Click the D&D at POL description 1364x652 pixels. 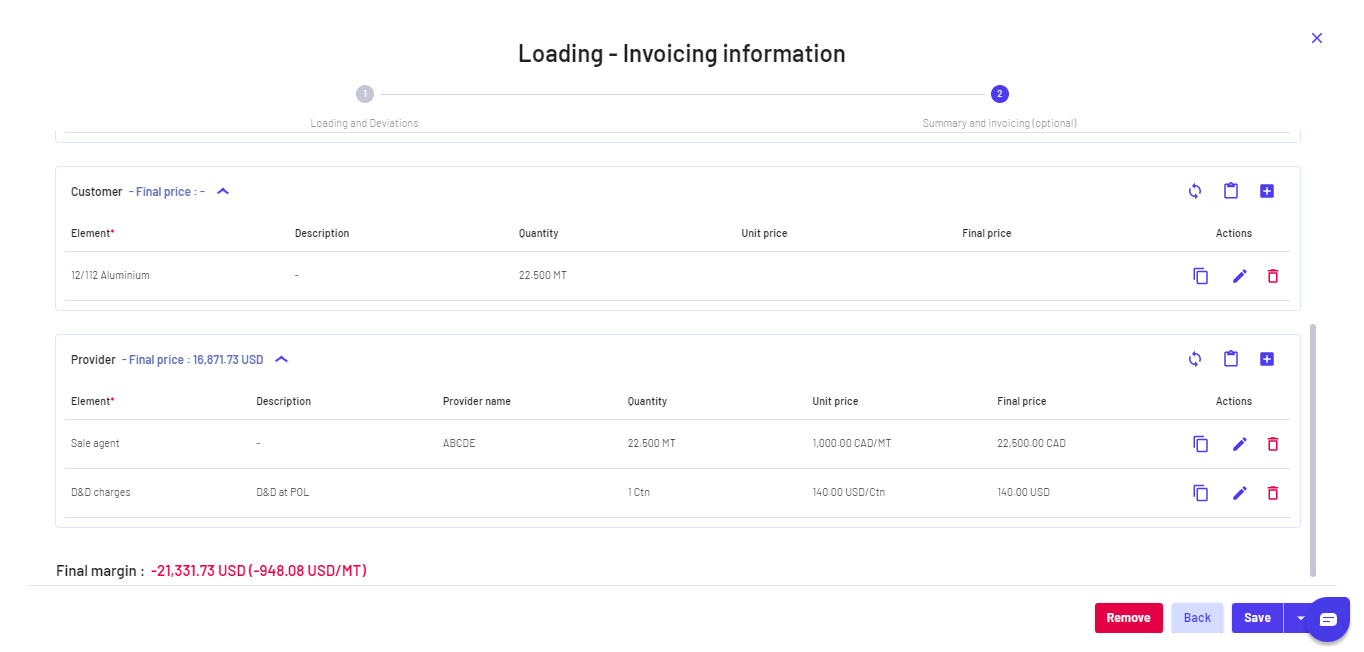click(x=283, y=492)
